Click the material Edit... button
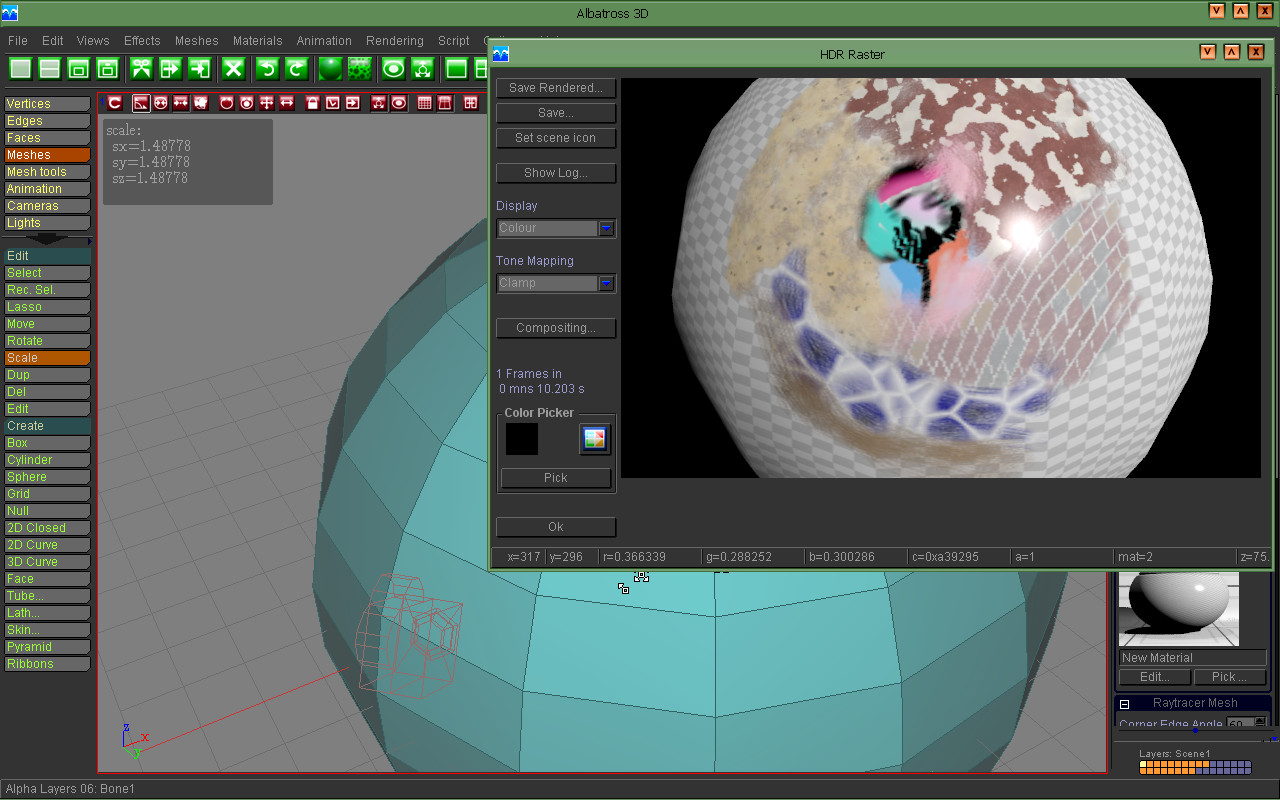Viewport: 1280px width, 800px height. pos(1155,677)
